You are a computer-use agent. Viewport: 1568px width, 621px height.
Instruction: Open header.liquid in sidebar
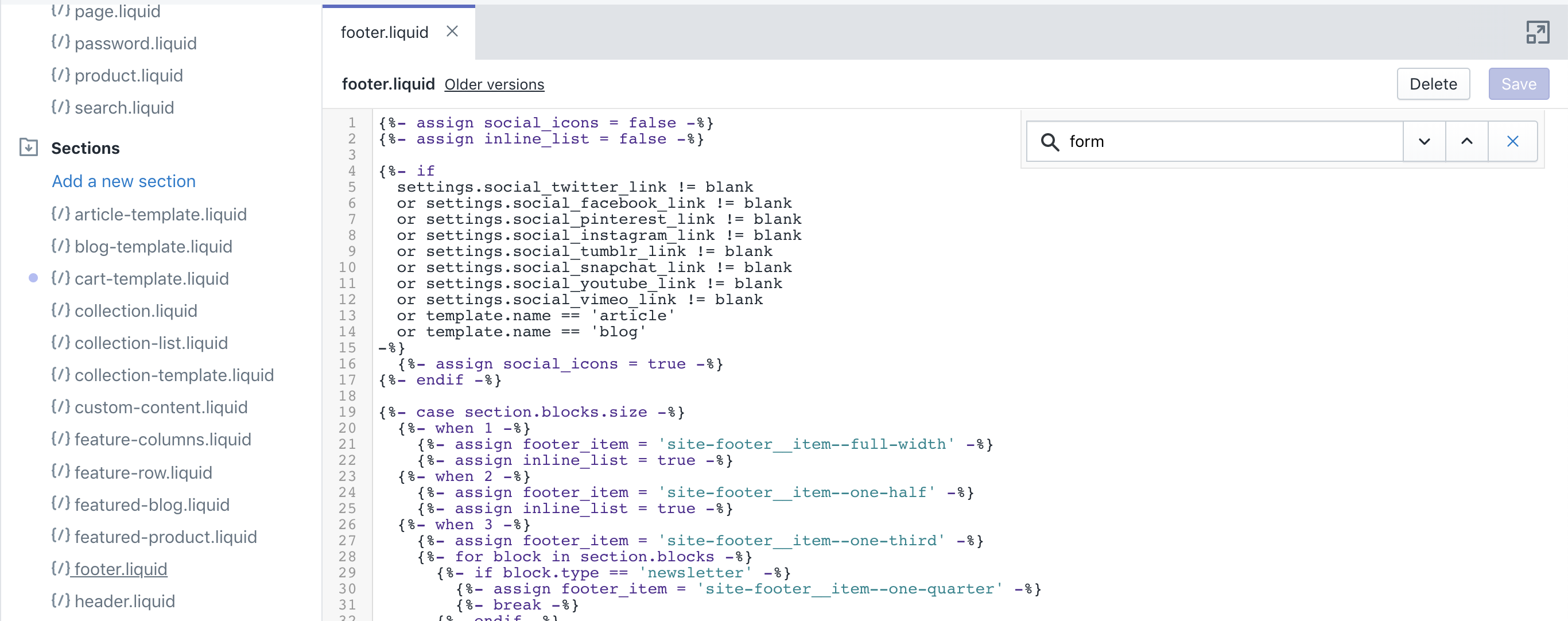click(x=125, y=601)
